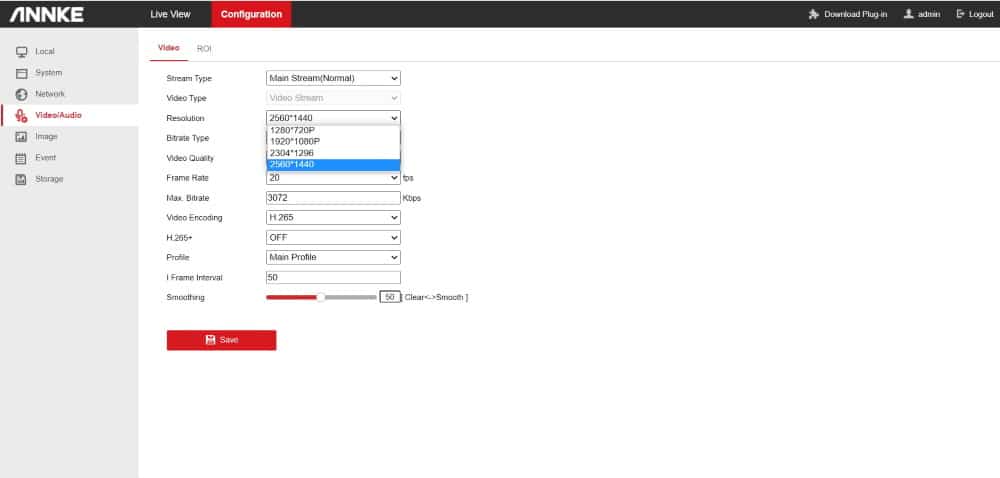Click the Video/Audio sidebar icon
The width and height of the screenshot is (1000, 478).
[x=21, y=116]
